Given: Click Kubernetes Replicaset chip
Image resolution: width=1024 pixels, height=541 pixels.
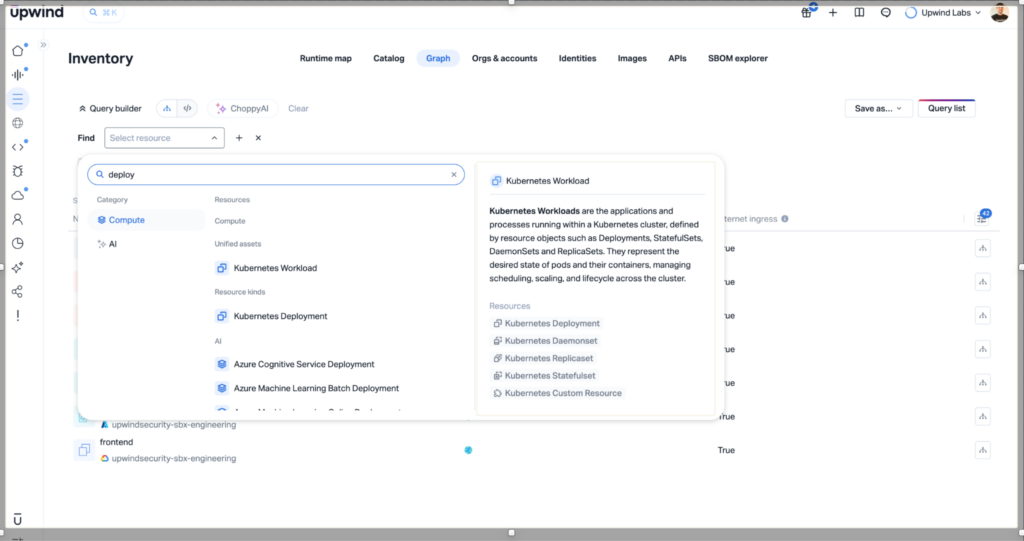Looking at the screenshot, I should (543, 358).
